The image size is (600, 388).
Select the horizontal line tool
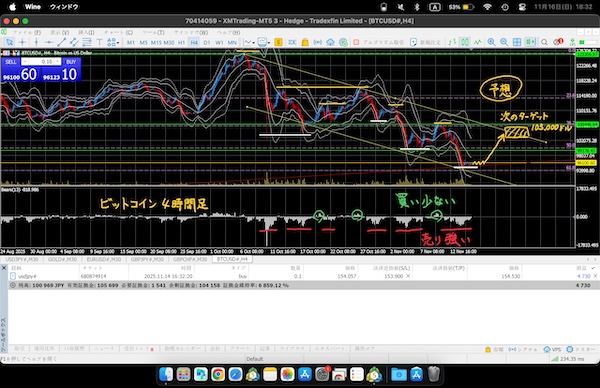49,42
